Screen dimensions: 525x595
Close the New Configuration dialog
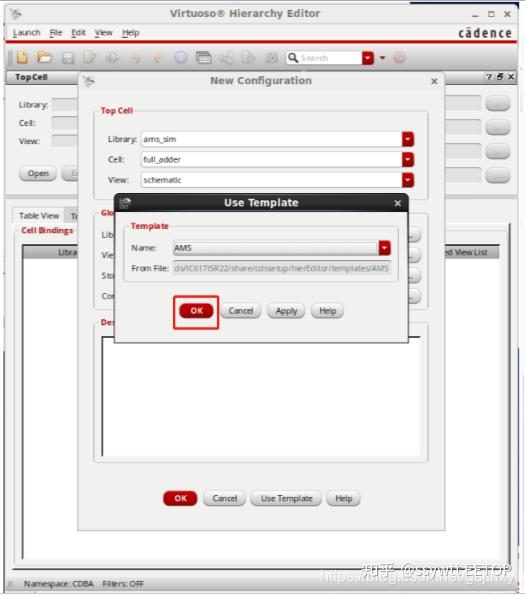click(434, 81)
